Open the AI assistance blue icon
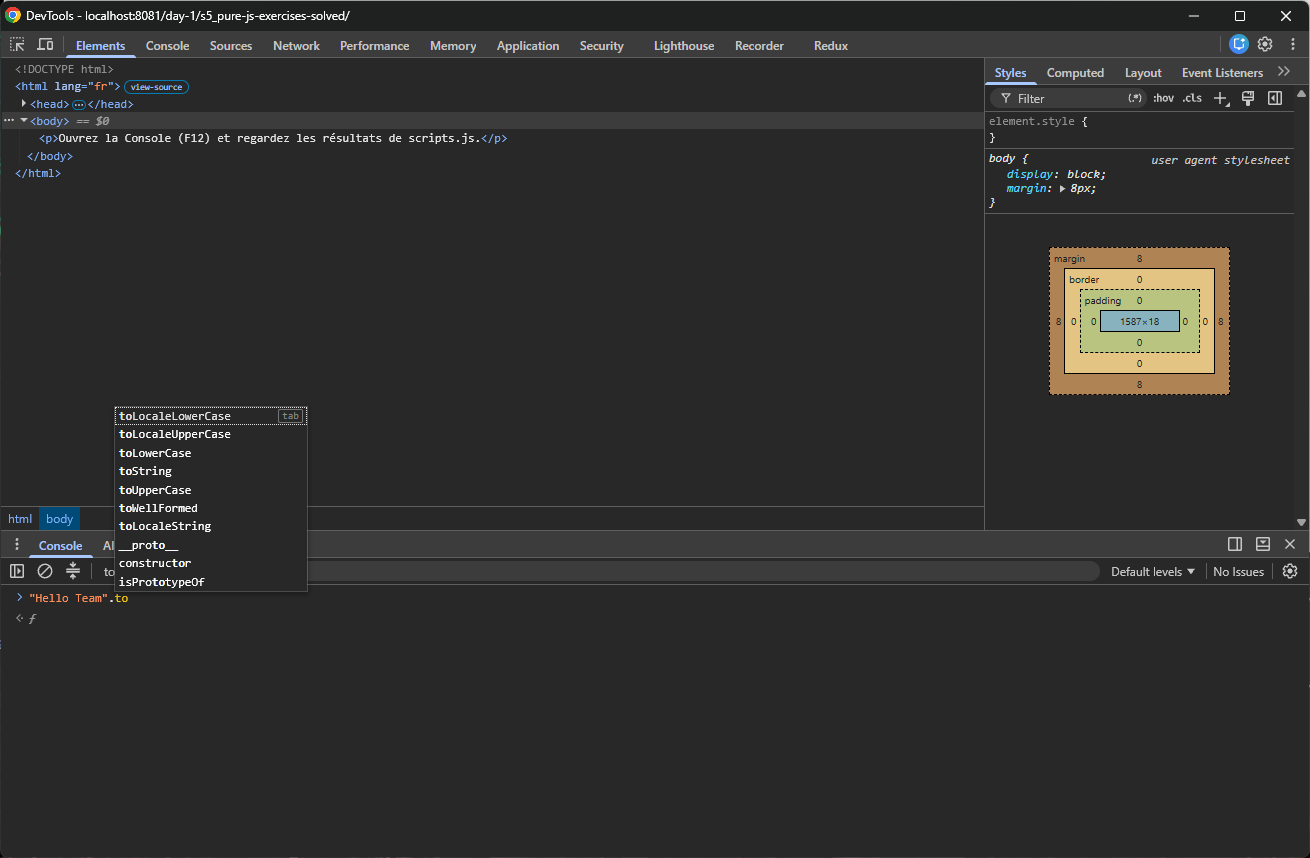This screenshot has width=1310, height=858. coord(1239,44)
